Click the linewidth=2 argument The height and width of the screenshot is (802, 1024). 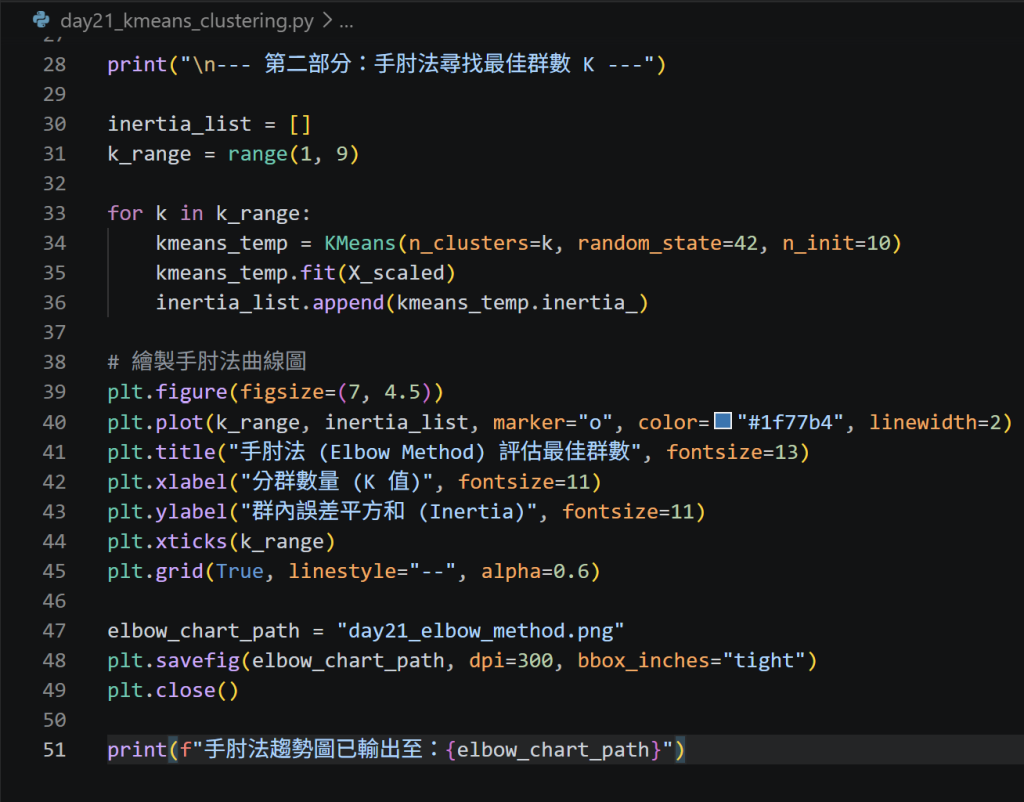(x=935, y=422)
